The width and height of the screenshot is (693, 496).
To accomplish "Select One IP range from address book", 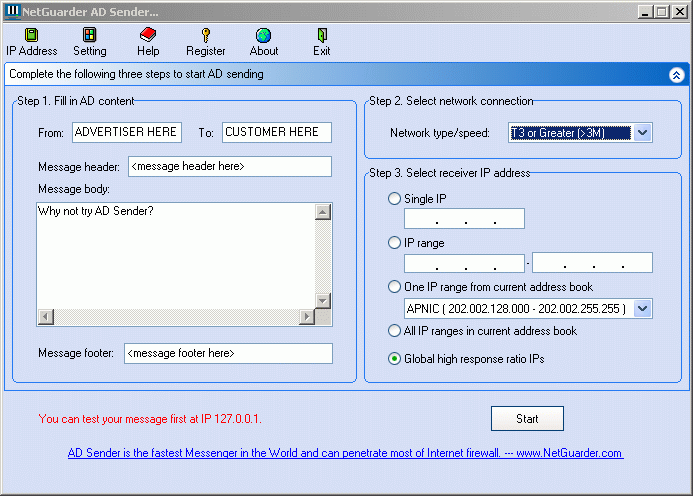I will 394,286.
